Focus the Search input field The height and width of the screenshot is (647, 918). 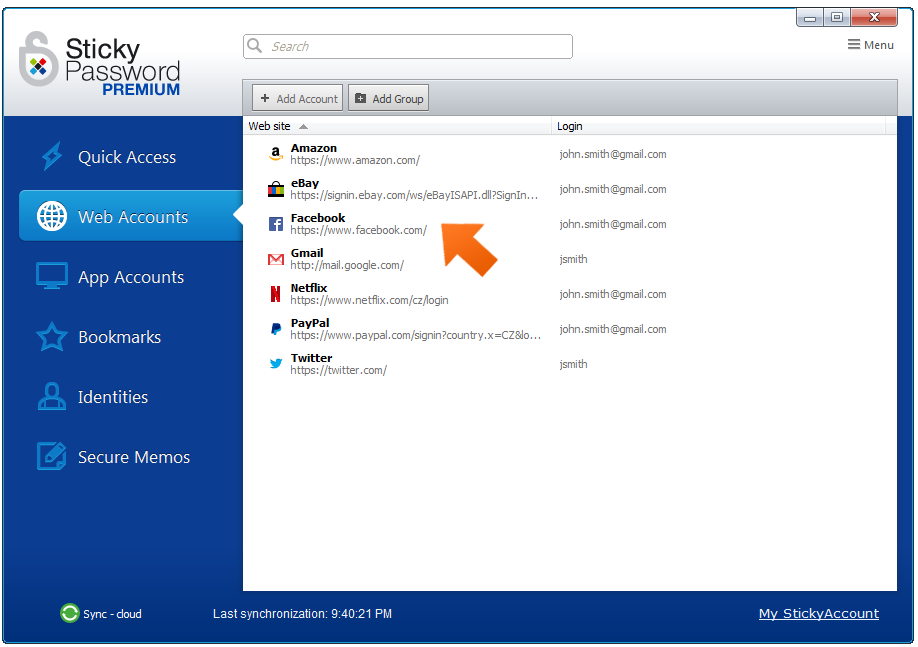(408, 46)
